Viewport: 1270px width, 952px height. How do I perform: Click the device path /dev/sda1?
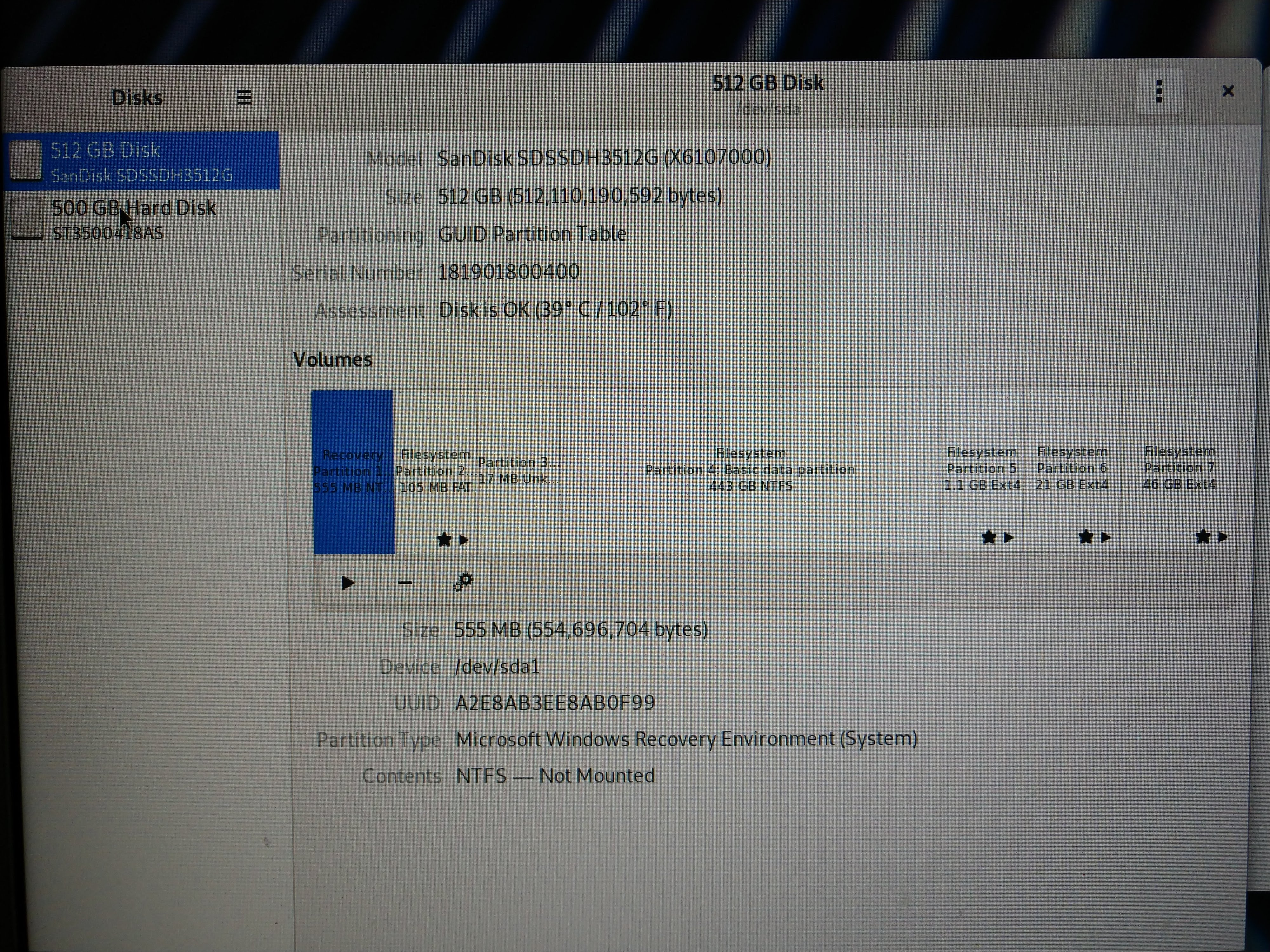[497, 666]
